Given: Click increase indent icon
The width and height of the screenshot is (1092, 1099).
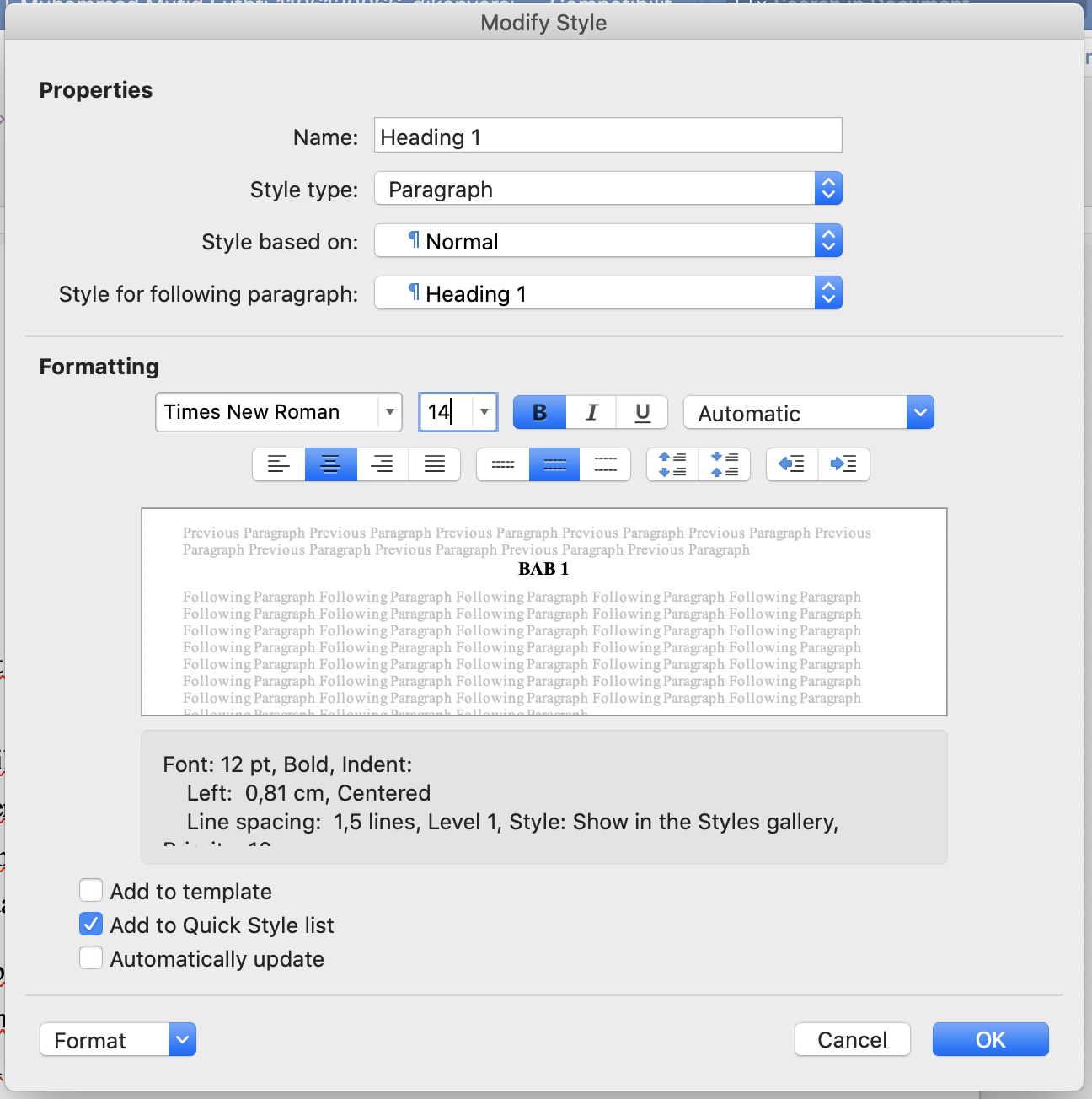Looking at the screenshot, I should [x=843, y=464].
